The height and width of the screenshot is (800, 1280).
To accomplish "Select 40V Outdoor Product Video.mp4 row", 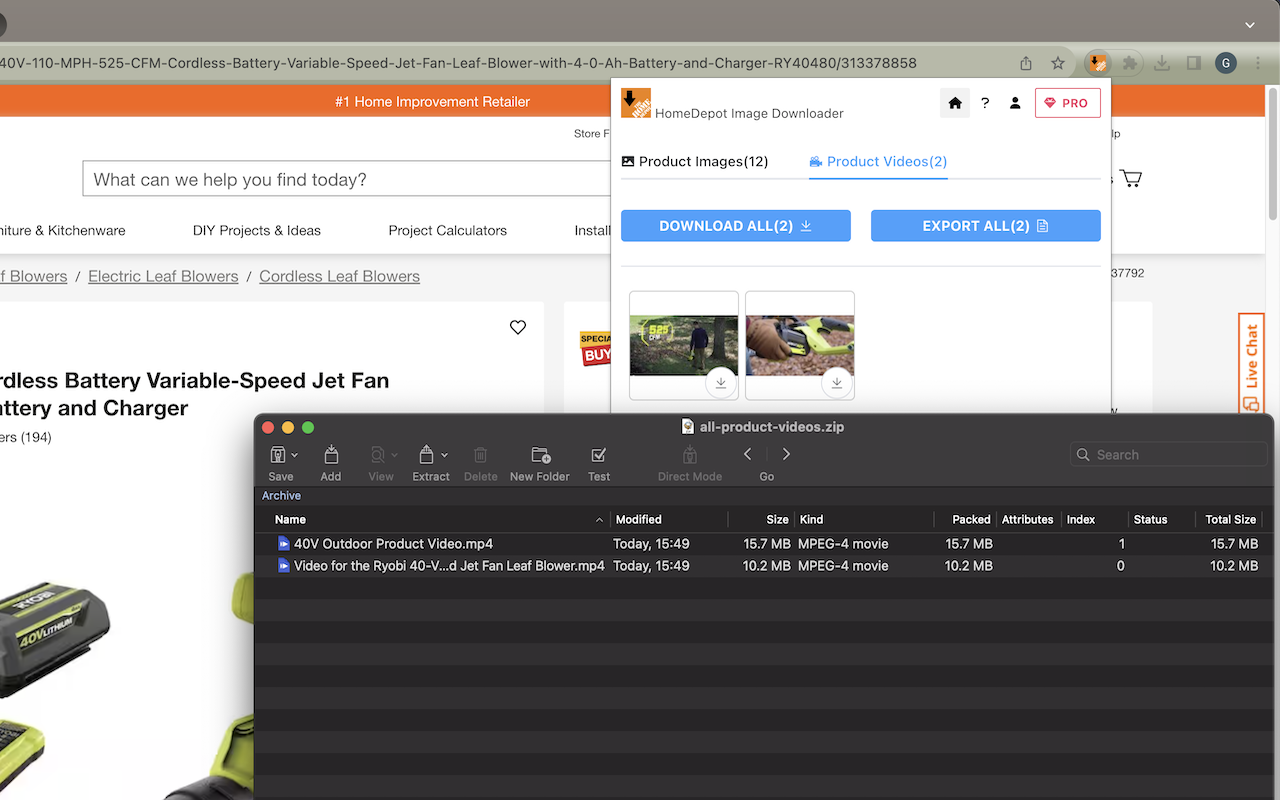I will pyautogui.click(x=766, y=544).
